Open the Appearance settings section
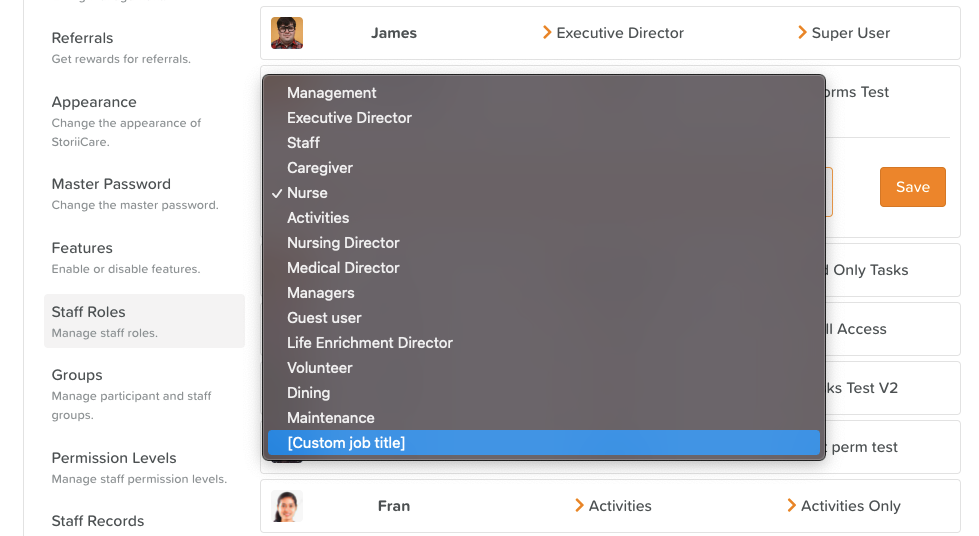Screen dimensions: 979x536 [144, 121]
